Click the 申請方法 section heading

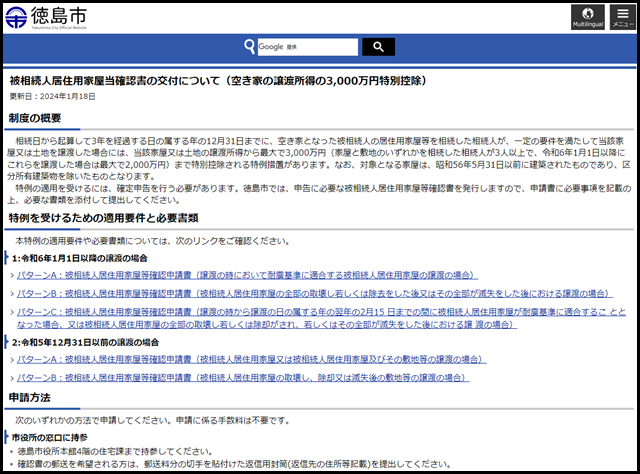pos(29,398)
